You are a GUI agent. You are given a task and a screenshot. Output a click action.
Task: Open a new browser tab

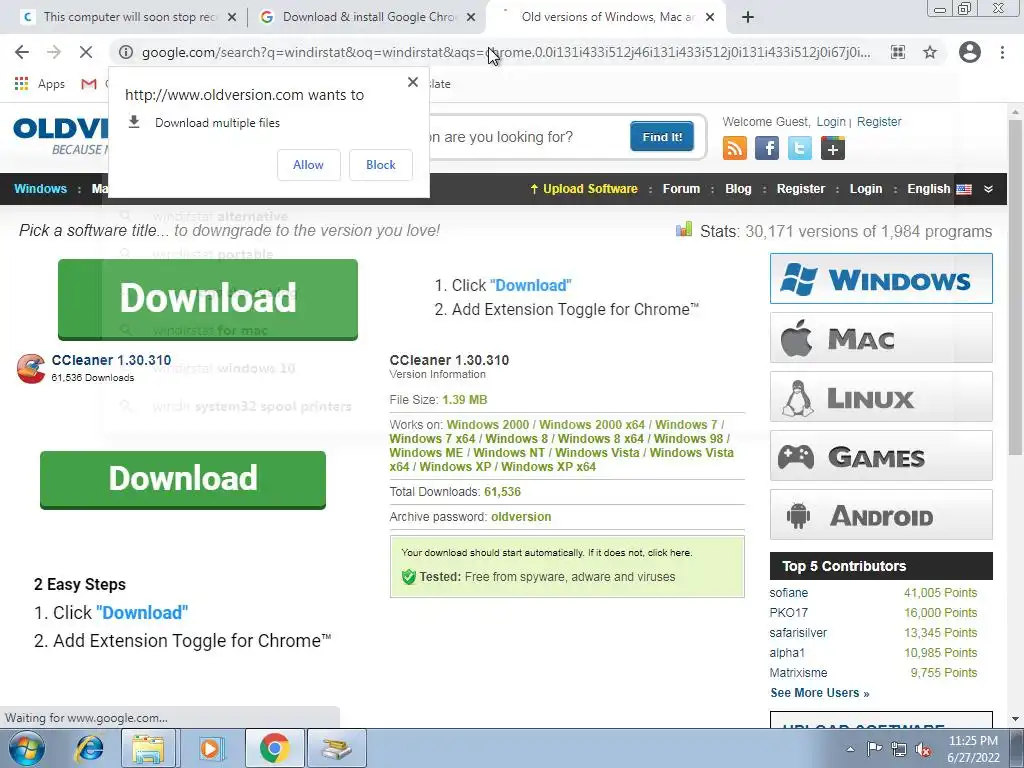click(x=748, y=17)
